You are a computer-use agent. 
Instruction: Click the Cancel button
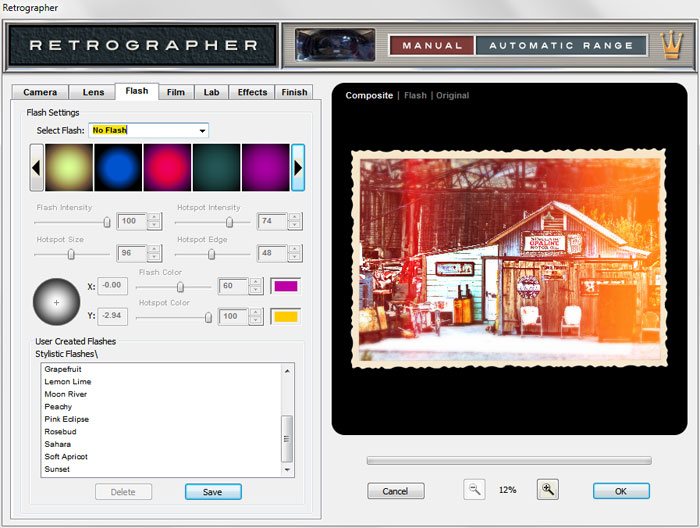pyautogui.click(x=396, y=491)
